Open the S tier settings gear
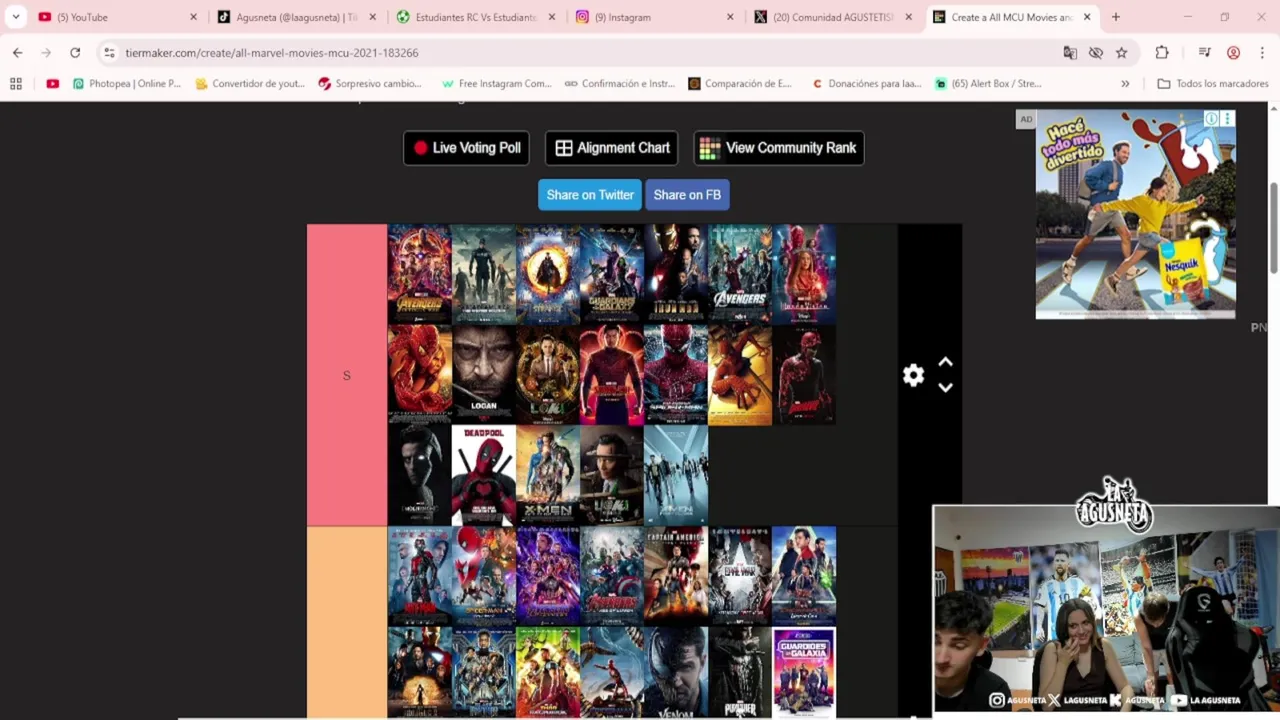The height and width of the screenshot is (720, 1280). coord(913,375)
